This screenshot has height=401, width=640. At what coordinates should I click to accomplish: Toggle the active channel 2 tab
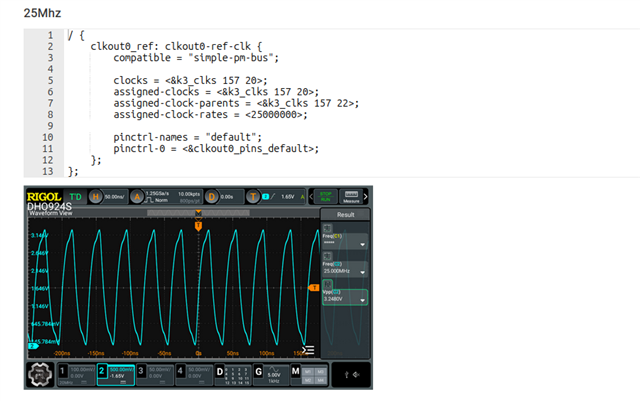pos(116,375)
